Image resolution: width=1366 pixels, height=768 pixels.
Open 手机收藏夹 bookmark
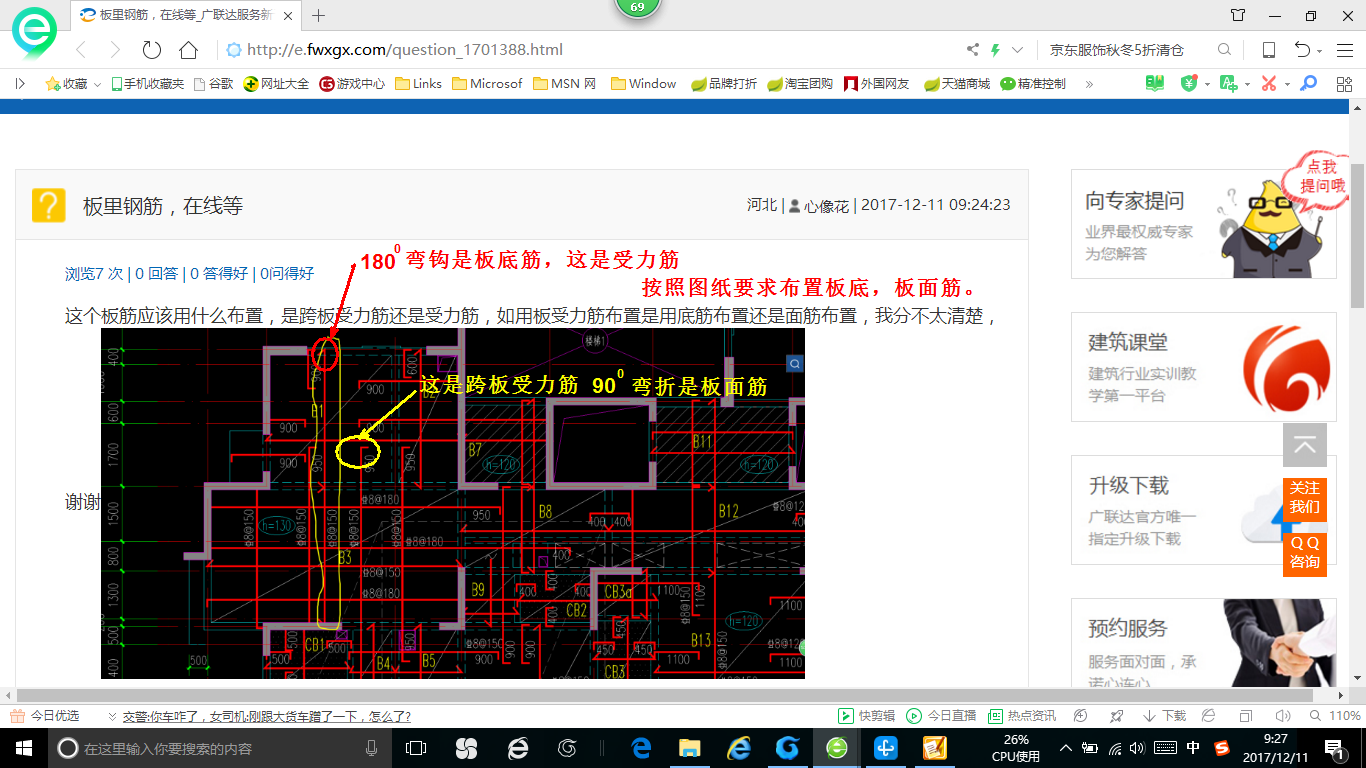tap(147, 84)
